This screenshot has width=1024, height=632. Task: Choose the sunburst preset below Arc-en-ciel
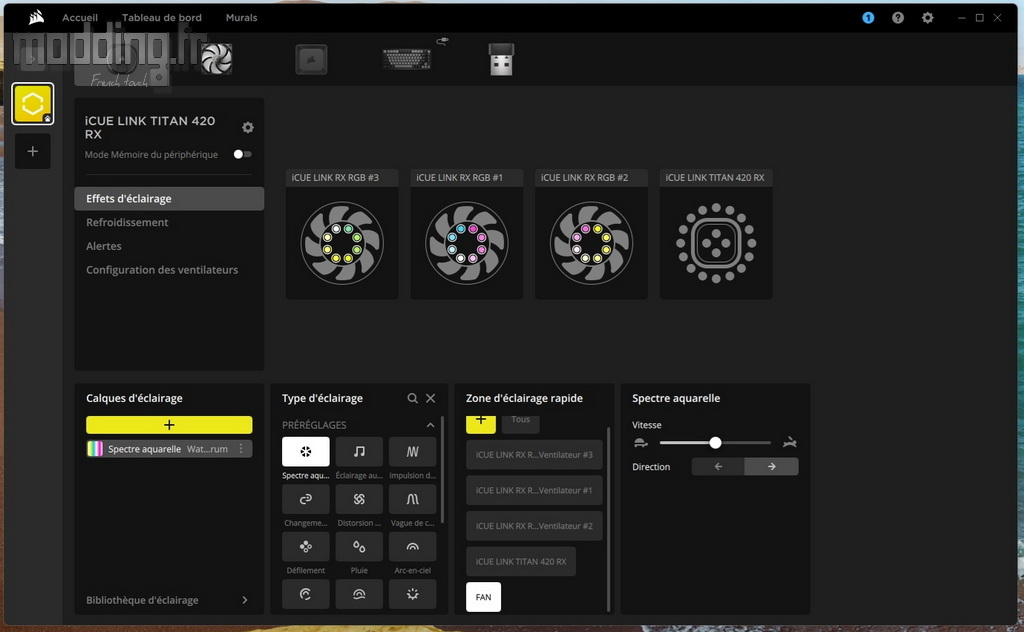click(412, 594)
